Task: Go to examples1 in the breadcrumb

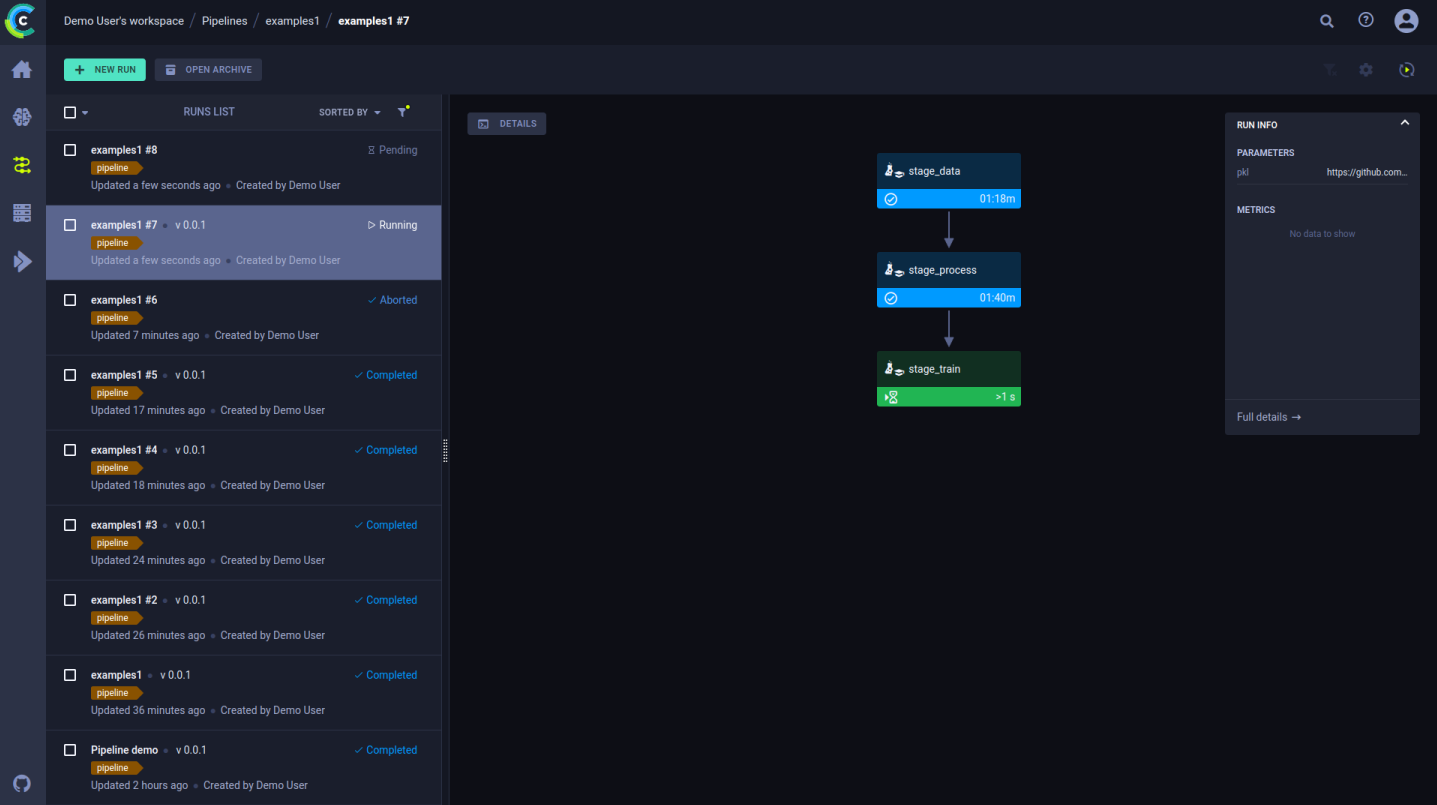Action: coord(292,21)
